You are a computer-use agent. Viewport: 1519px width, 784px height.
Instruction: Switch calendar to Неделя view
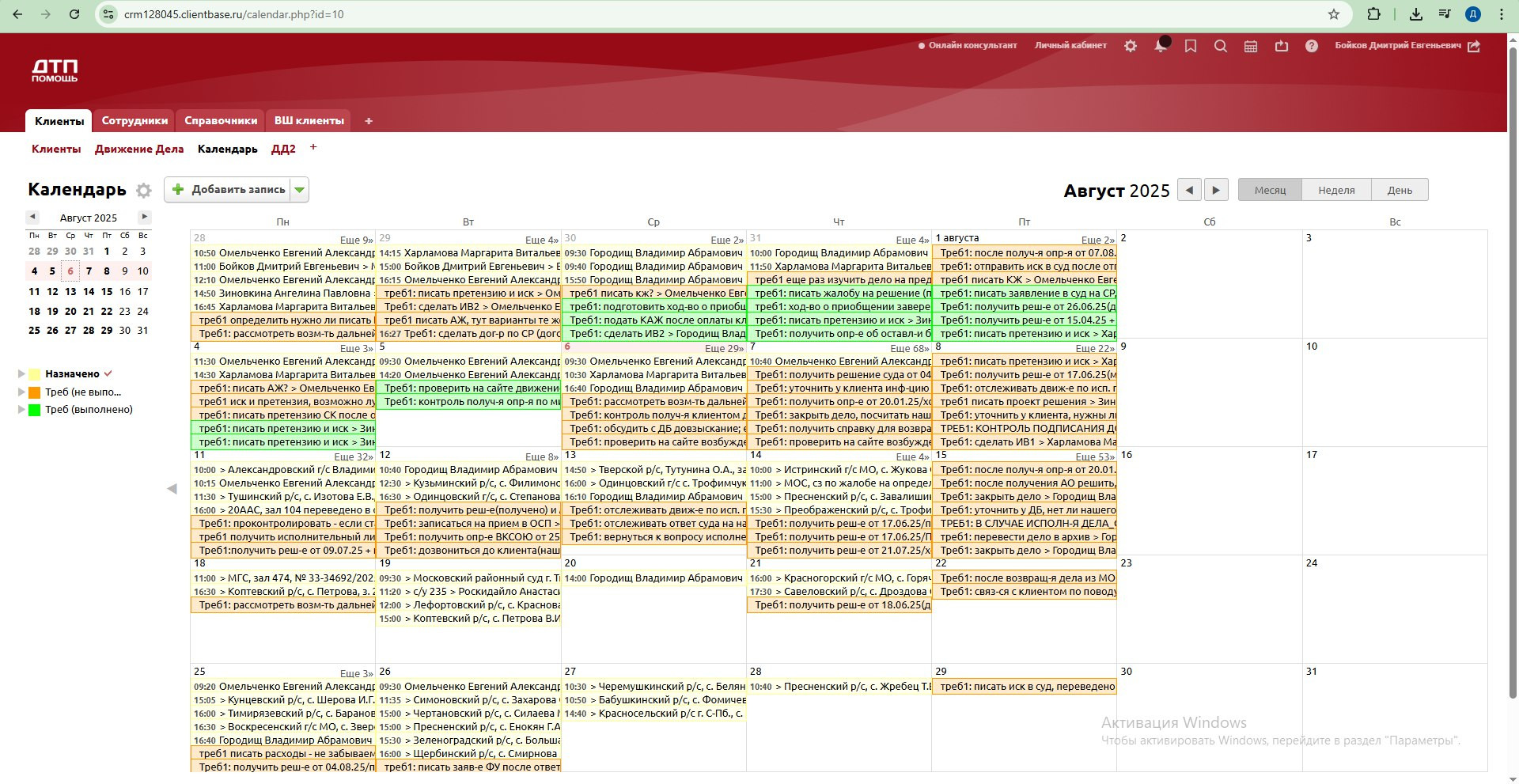point(1335,190)
